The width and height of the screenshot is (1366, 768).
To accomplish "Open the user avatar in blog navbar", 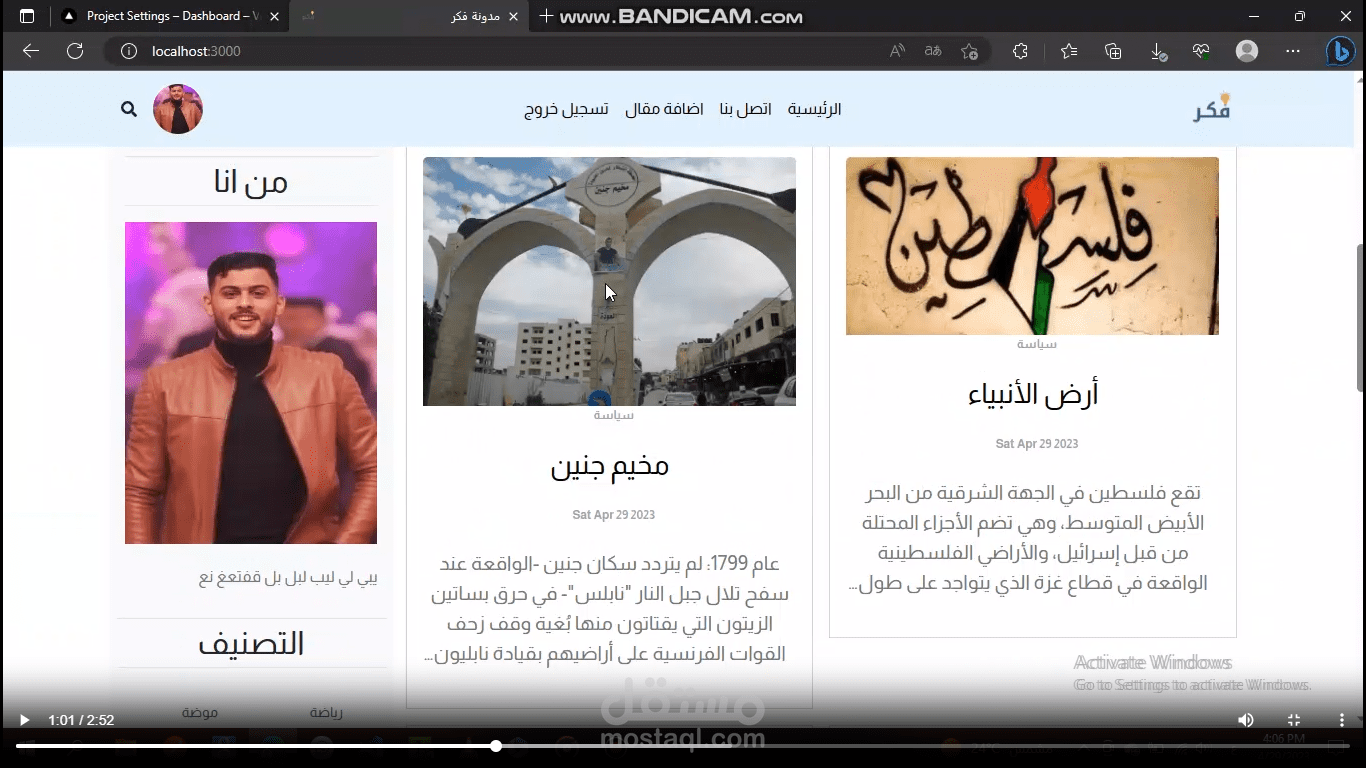I will (x=178, y=109).
